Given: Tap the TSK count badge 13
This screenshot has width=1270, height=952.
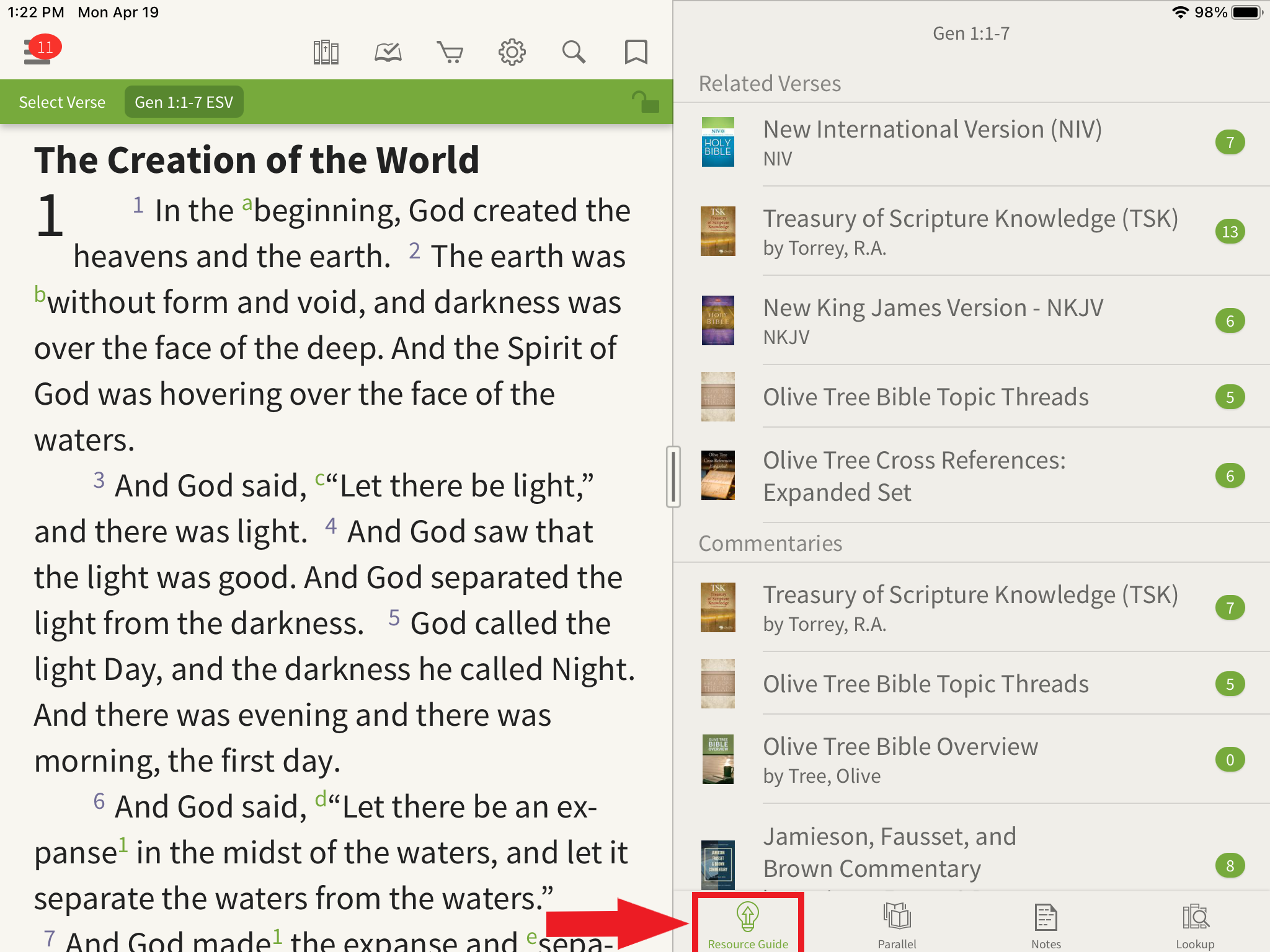Looking at the screenshot, I should coord(1230,232).
